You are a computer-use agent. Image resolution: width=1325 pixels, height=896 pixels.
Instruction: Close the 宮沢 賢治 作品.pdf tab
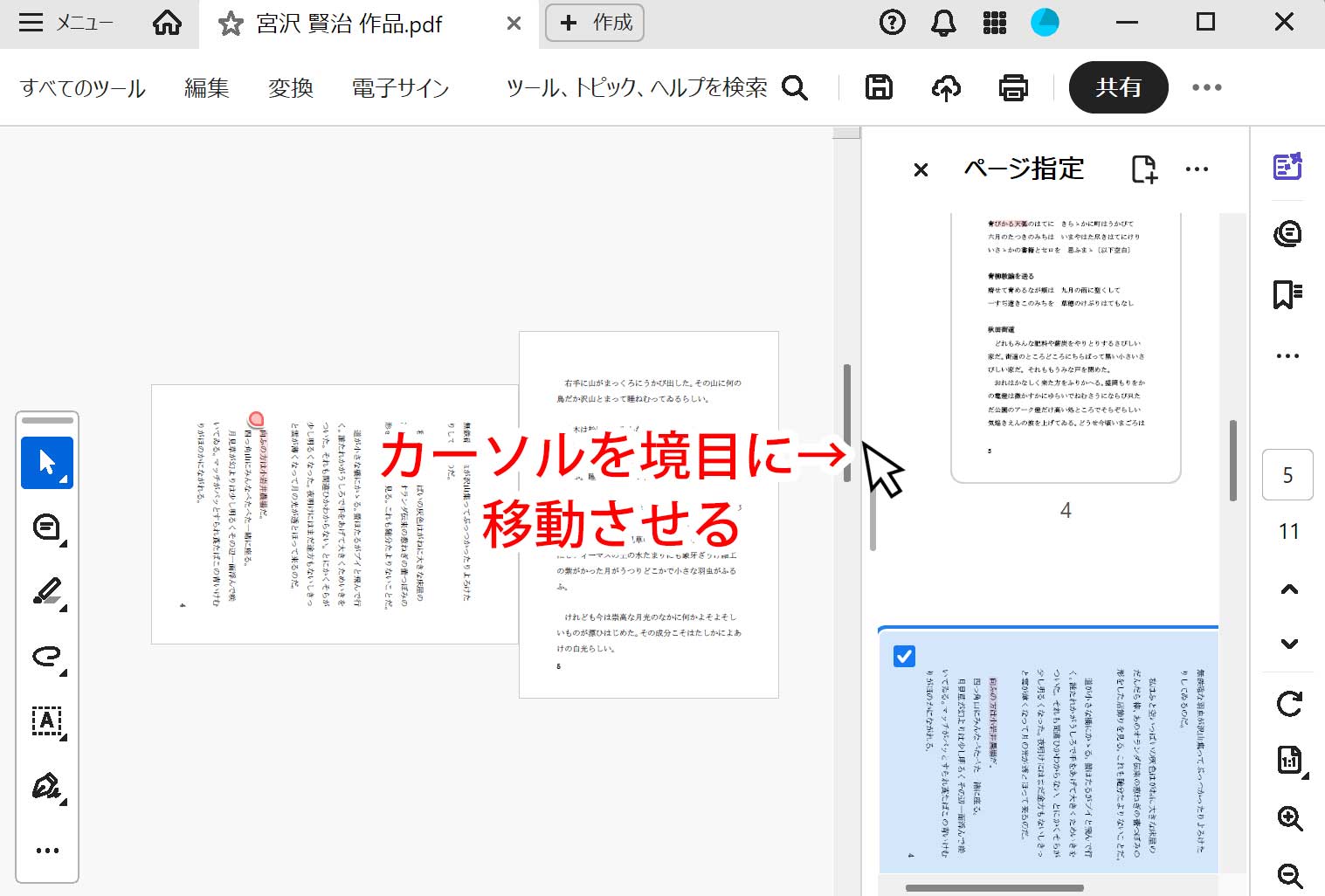click(514, 24)
